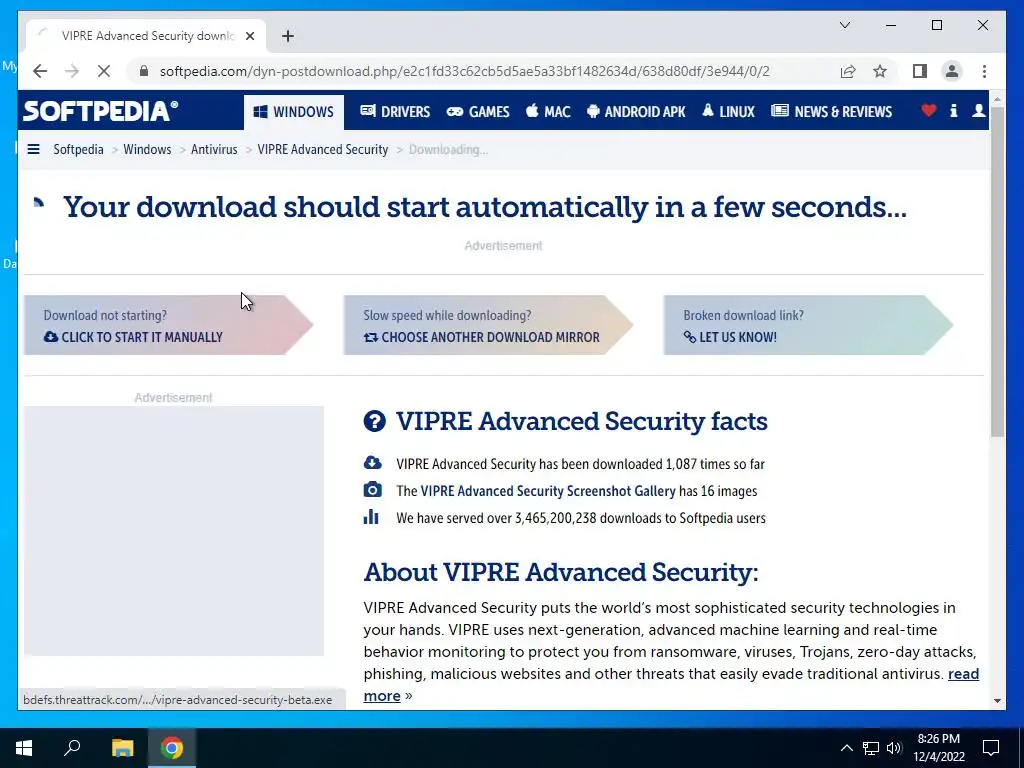The image size is (1024, 768).
Task: Expand the tab search chevron
Action: tap(844, 25)
